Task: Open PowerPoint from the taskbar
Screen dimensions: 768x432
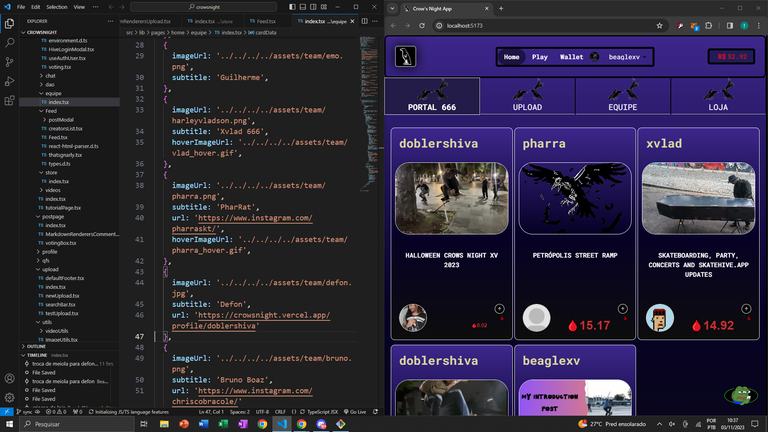Action: [184, 424]
